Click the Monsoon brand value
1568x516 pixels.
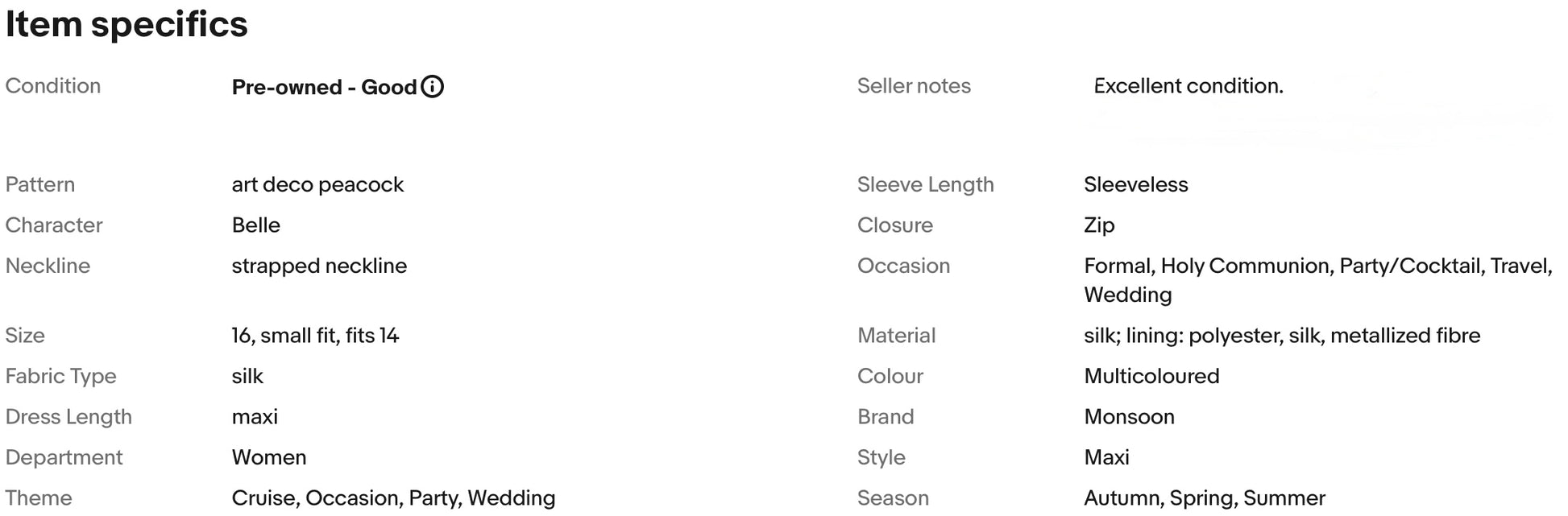tap(1129, 417)
